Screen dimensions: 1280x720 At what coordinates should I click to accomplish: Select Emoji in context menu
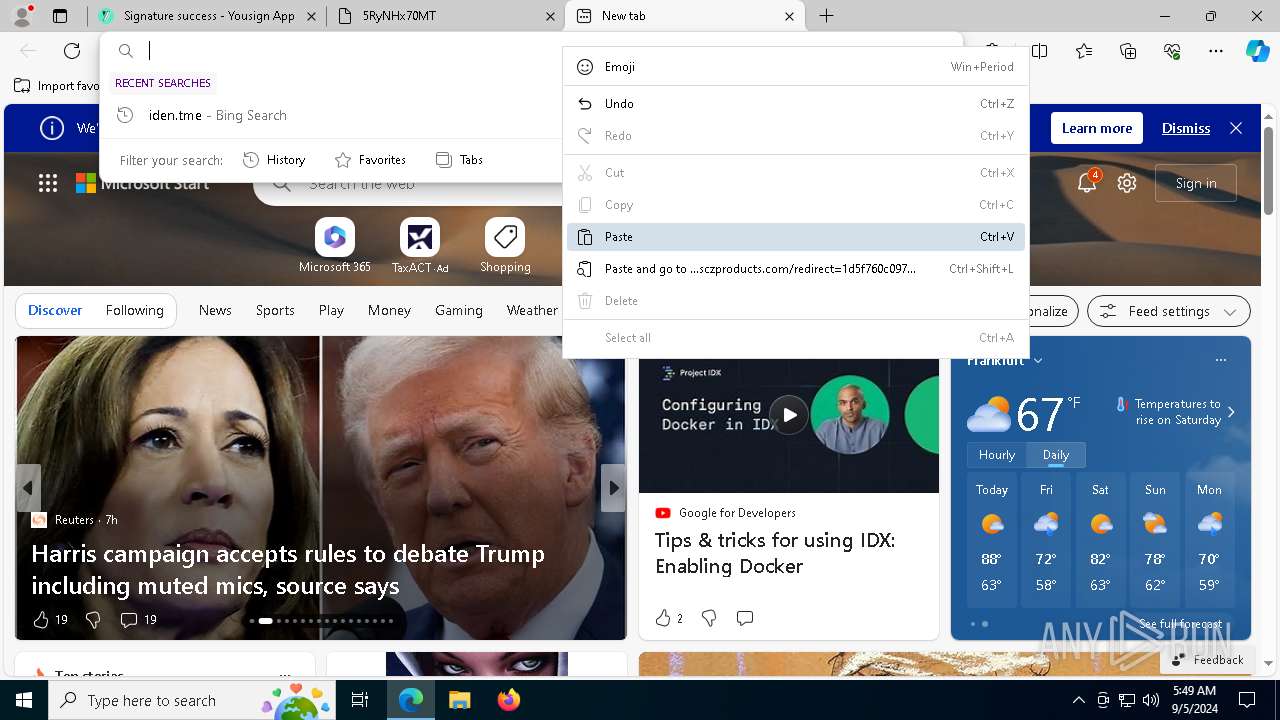[796, 67]
